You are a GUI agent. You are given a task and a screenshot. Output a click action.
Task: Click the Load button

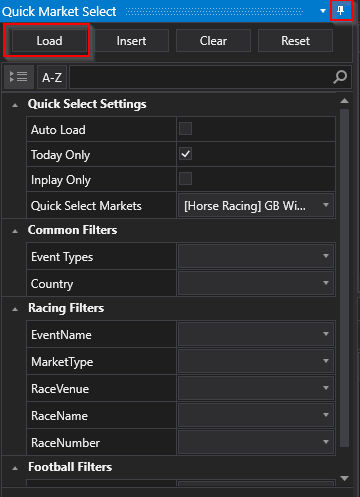[49, 41]
